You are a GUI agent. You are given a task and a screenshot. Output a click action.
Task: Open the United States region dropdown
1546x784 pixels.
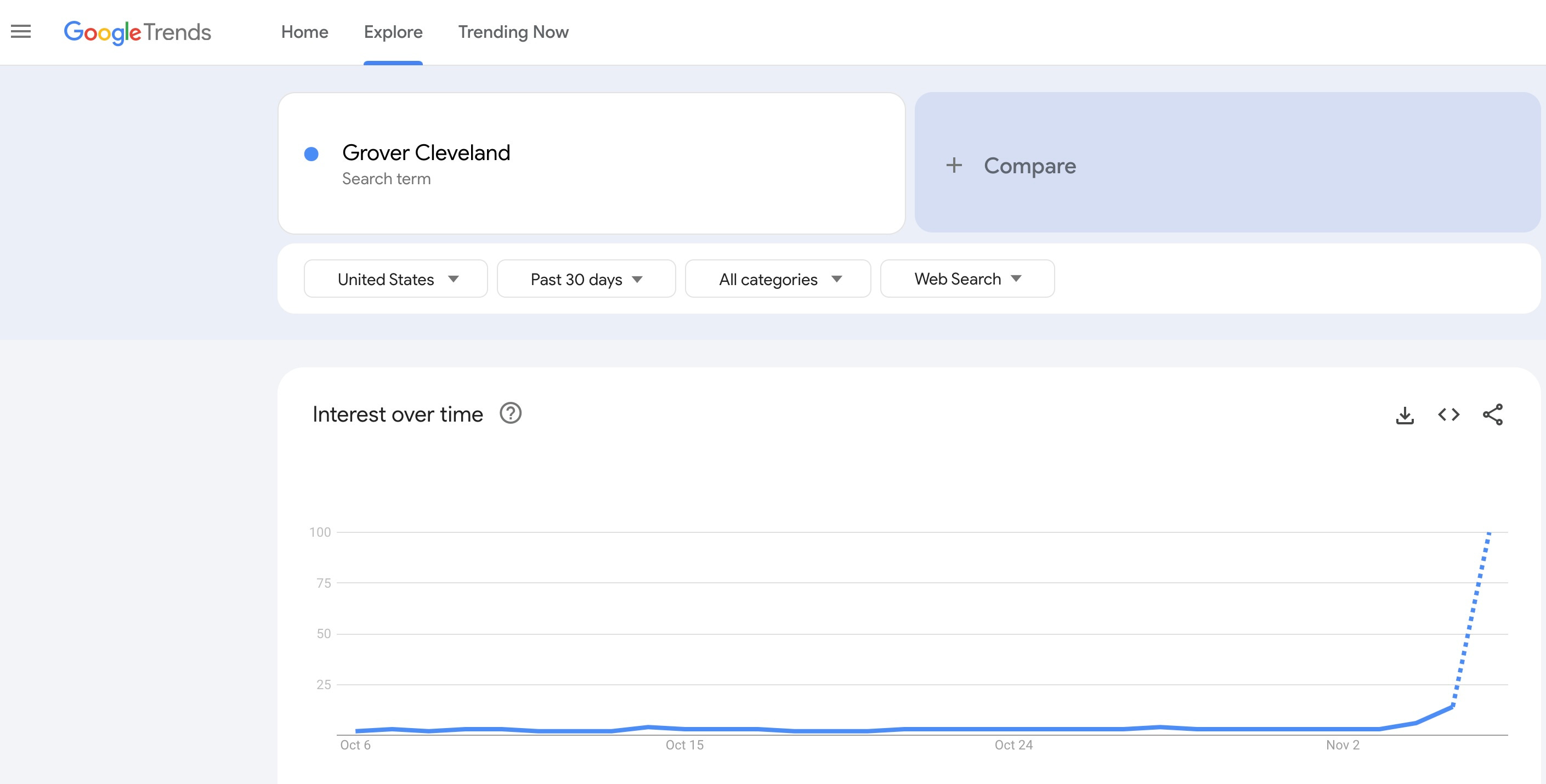(395, 279)
